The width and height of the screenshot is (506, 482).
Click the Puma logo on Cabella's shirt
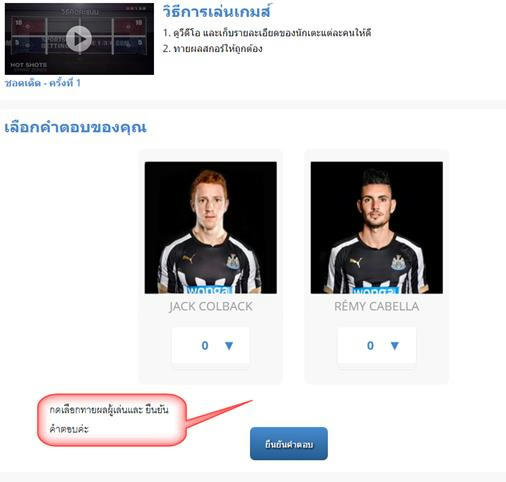click(x=356, y=262)
